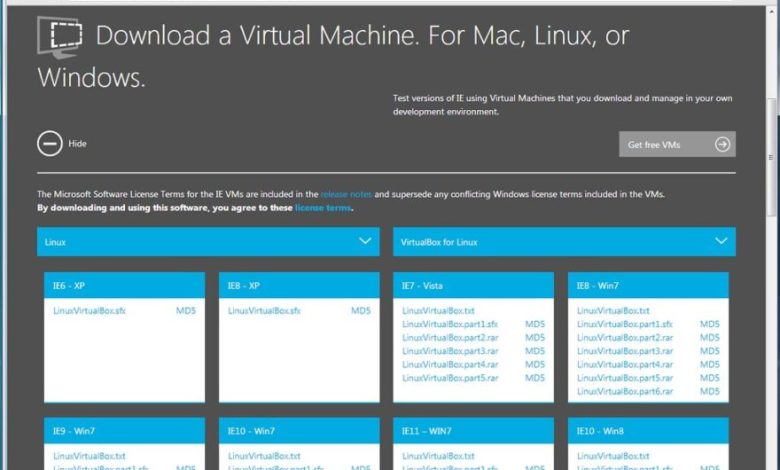Open the release notes link
This screenshot has height=470, width=780.
pos(346,194)
